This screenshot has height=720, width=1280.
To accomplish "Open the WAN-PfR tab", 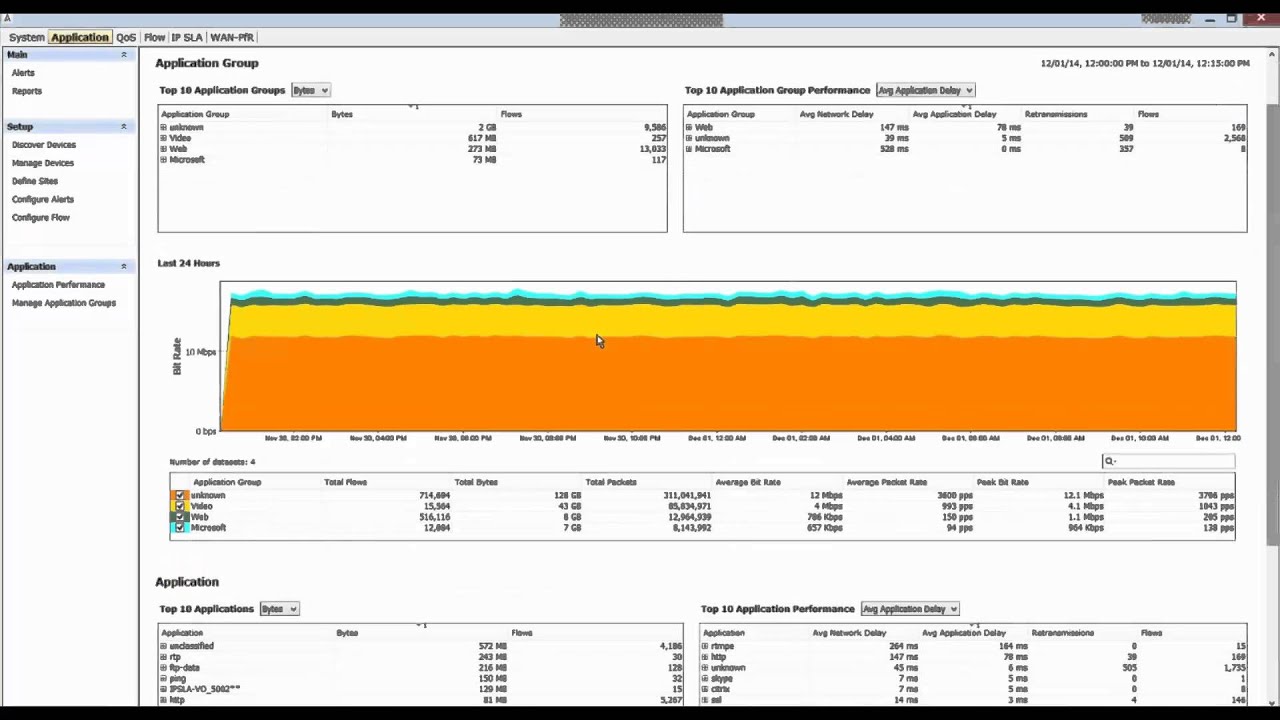I will coord(232,37).
